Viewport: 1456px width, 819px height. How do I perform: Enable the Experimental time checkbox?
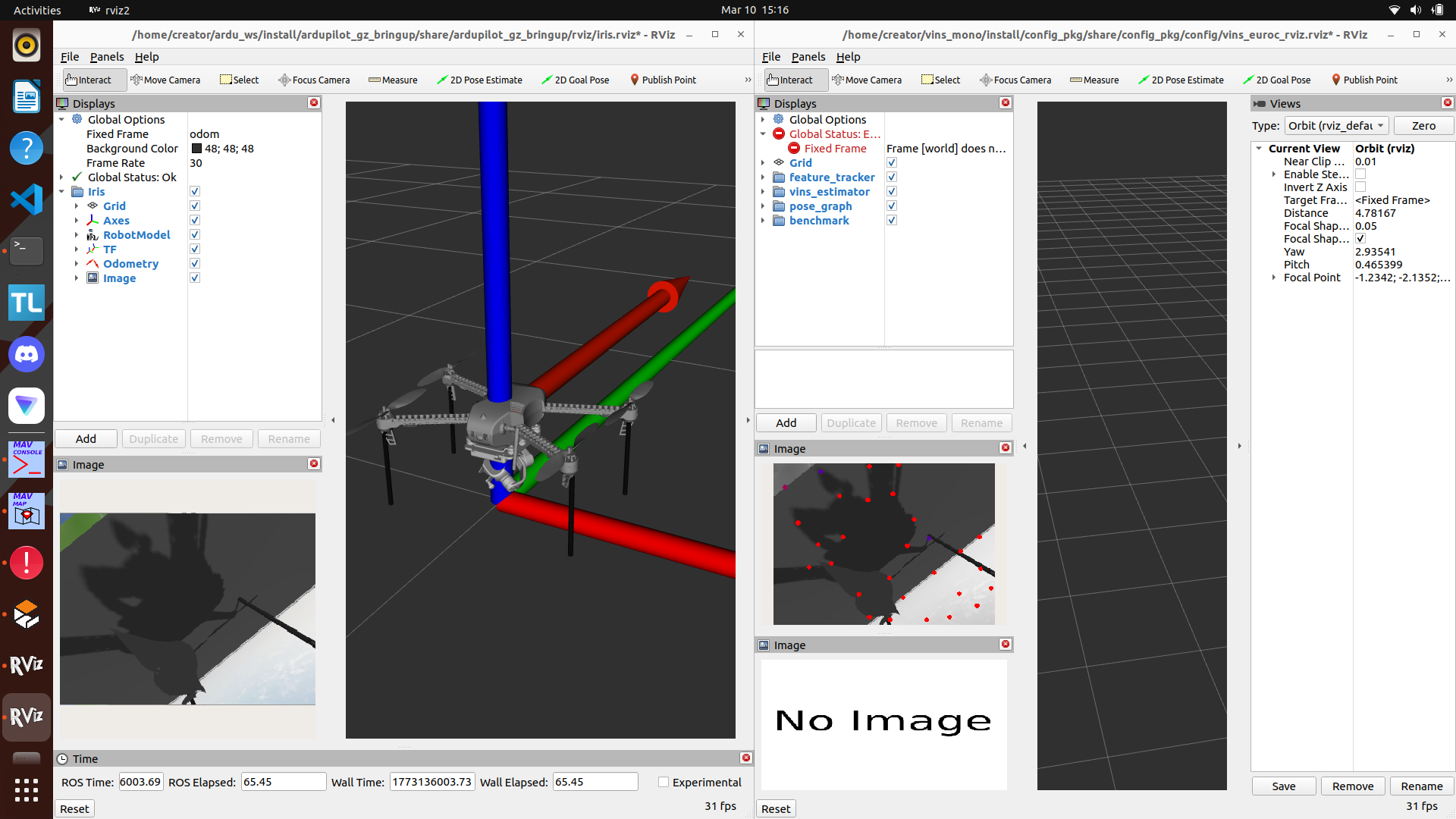click(x=664, y=783)
